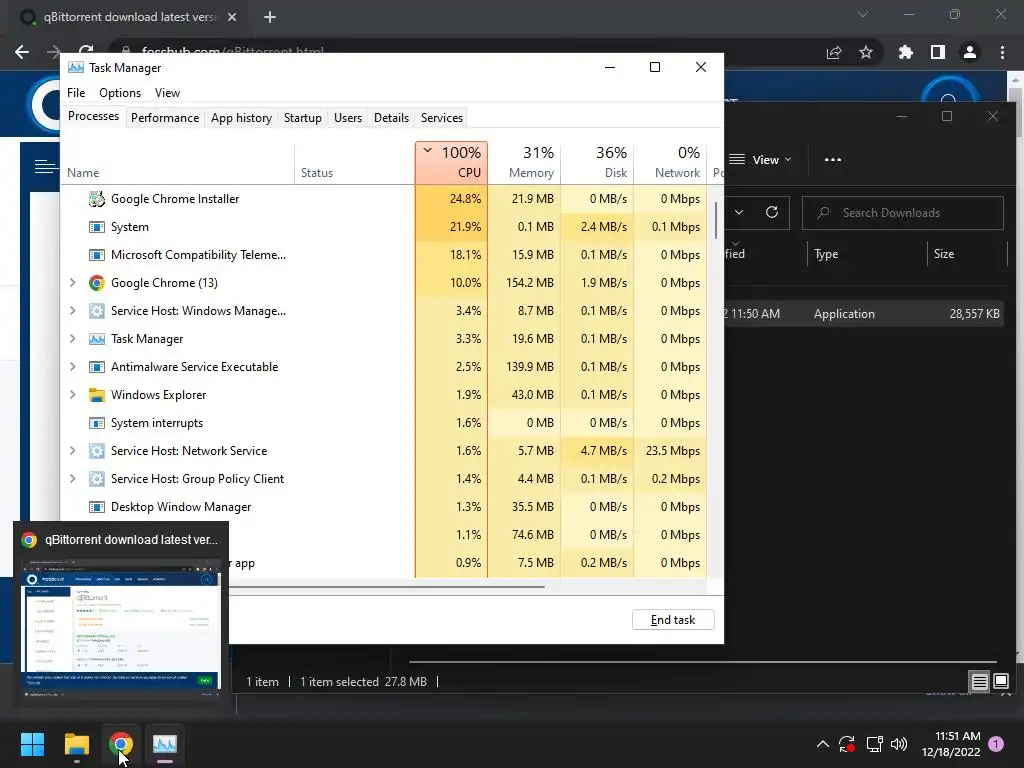This screenshot has width=1024, height=768.
Task: Sort processes by the Network column header
Action: pos(671,163)
